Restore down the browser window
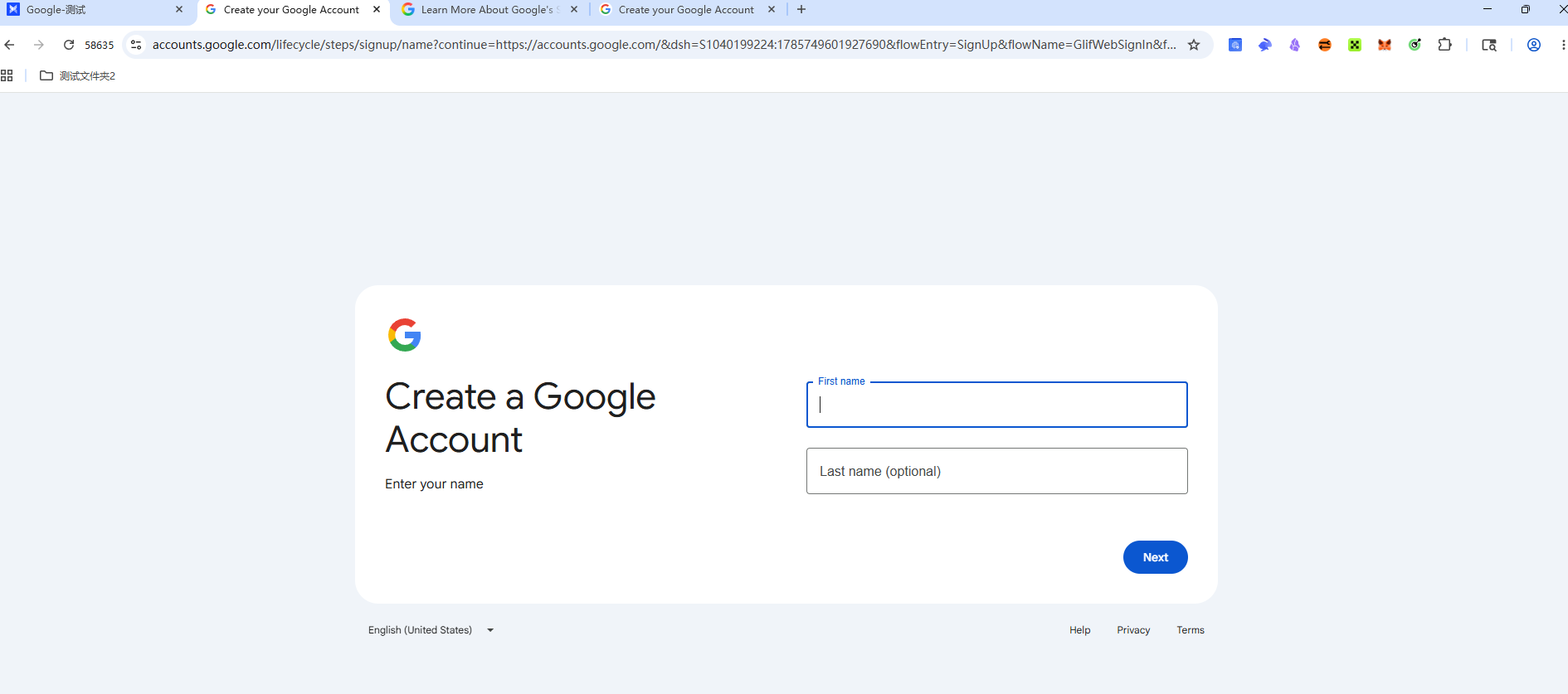Screen dimensions: 1568x694 [1526, 9]
